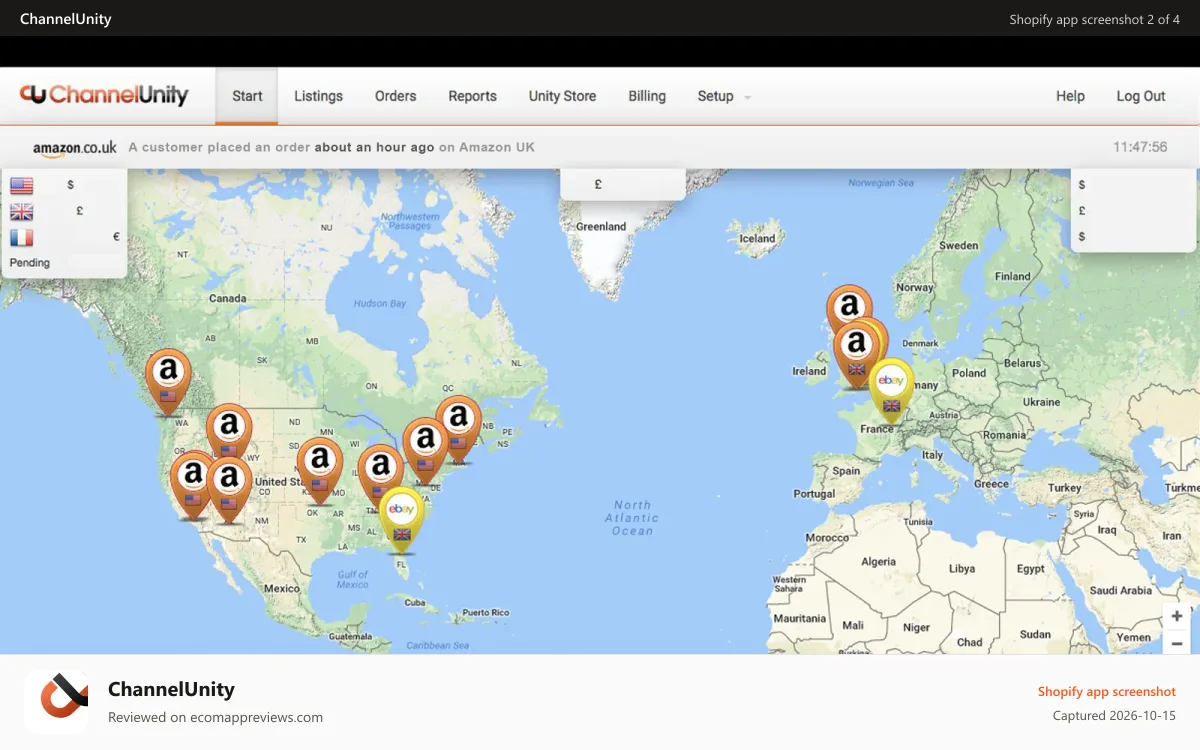The width and height of the screenshot is (1200, 750).
Task: Click the eBay marker over Florida
Action: pyautogui.click(x=401, y=520)
